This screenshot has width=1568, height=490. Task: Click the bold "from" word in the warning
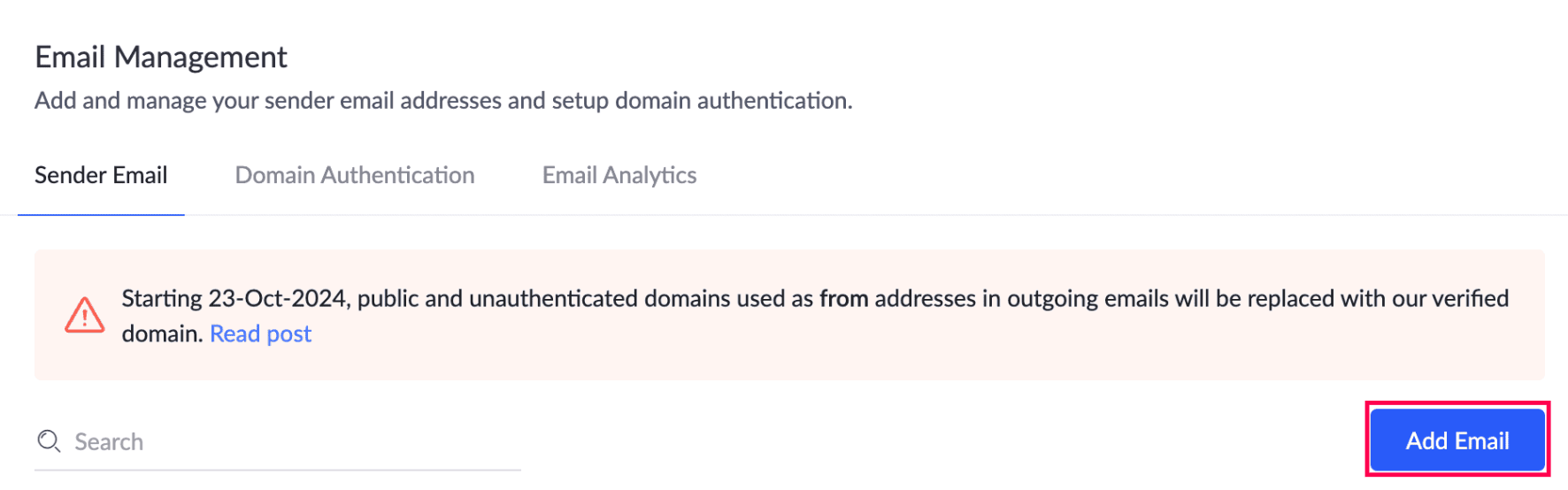843,298
